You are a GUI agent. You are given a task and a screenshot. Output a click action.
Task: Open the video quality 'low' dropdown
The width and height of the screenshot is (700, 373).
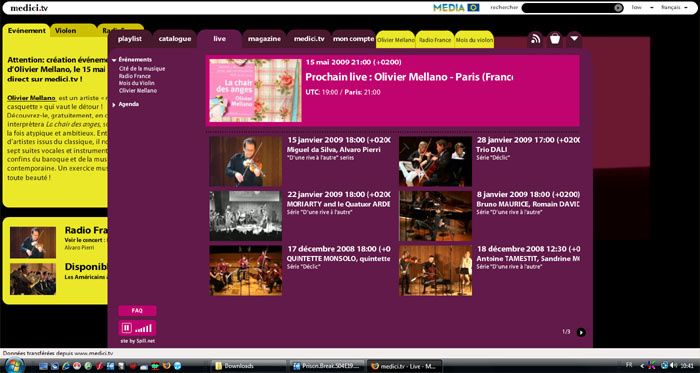(642, 8)
